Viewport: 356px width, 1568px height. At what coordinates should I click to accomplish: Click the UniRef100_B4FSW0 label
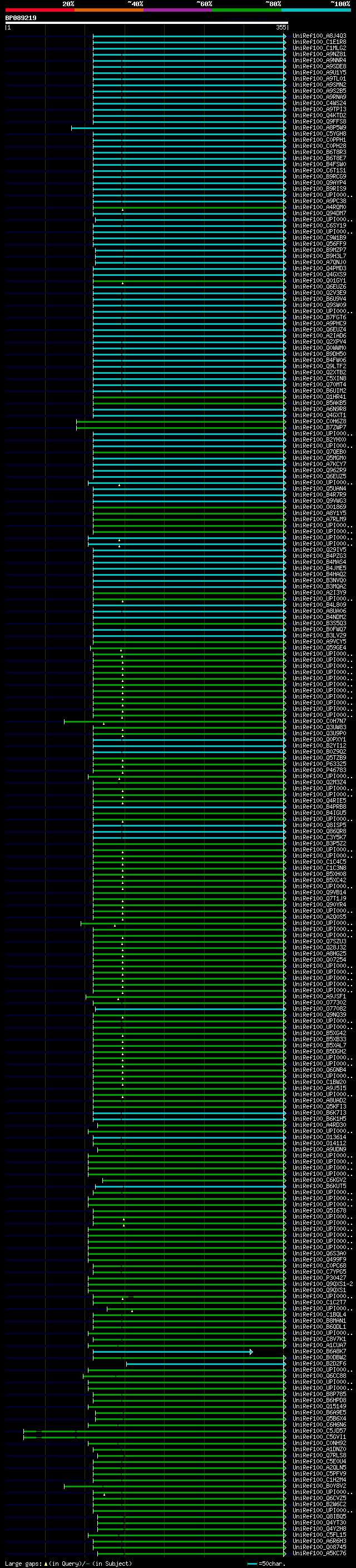tap(319, 164)
